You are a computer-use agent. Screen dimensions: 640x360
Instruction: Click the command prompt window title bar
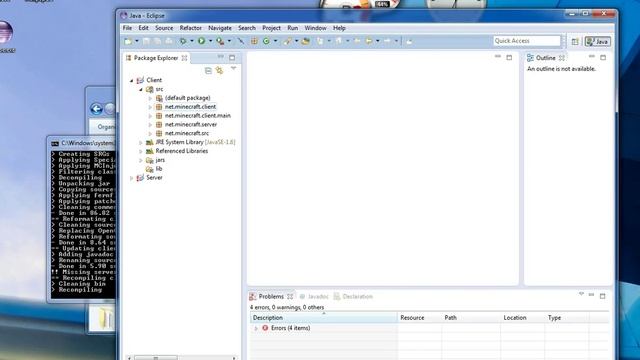[x=83, y=143]
